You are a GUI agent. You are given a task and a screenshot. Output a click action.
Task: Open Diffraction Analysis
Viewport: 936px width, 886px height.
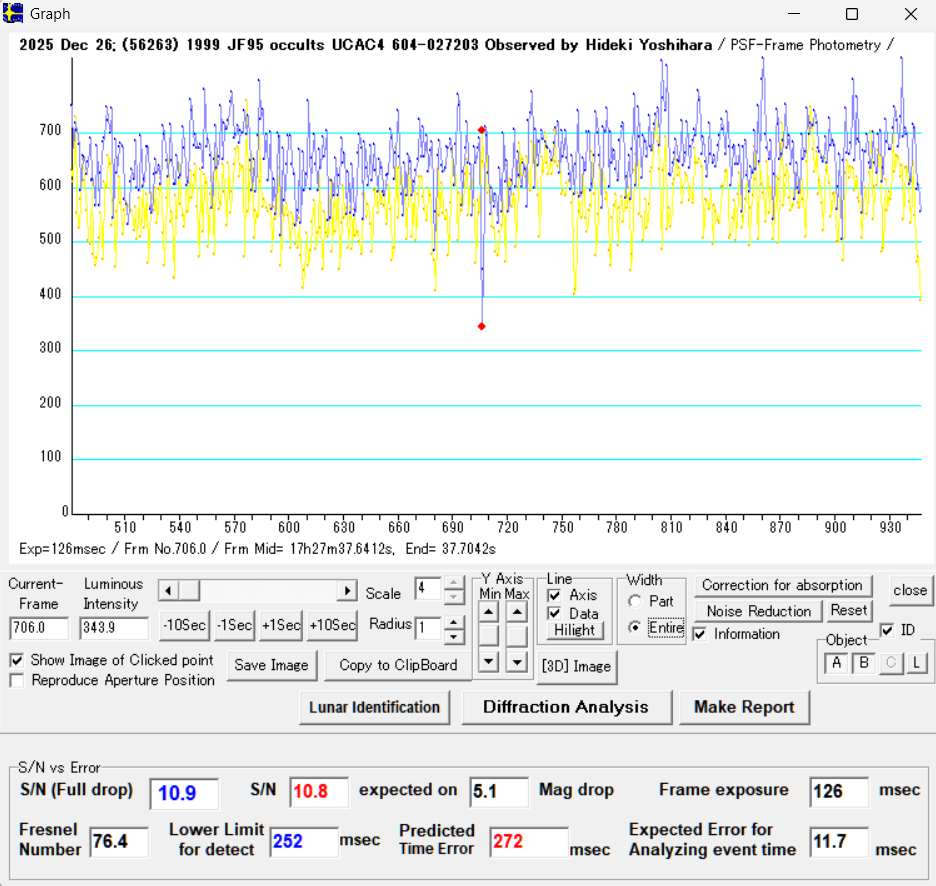(565, 707)
